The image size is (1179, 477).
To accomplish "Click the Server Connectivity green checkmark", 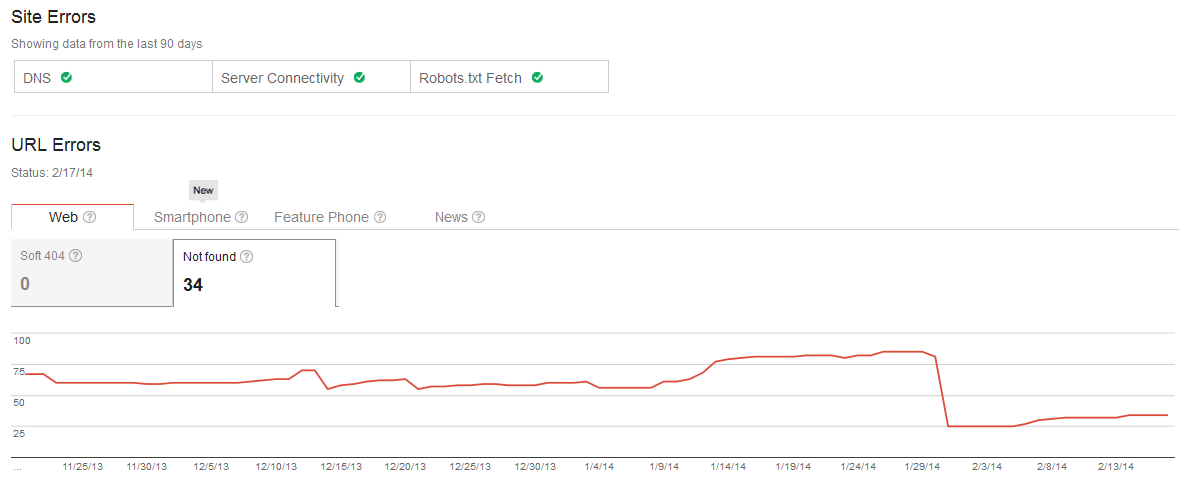I will pyautogui.click(x=359, y=77).
